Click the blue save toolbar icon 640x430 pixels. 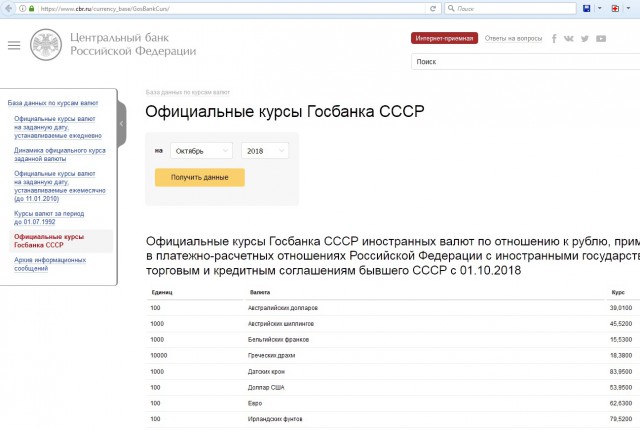click(587, 8)
